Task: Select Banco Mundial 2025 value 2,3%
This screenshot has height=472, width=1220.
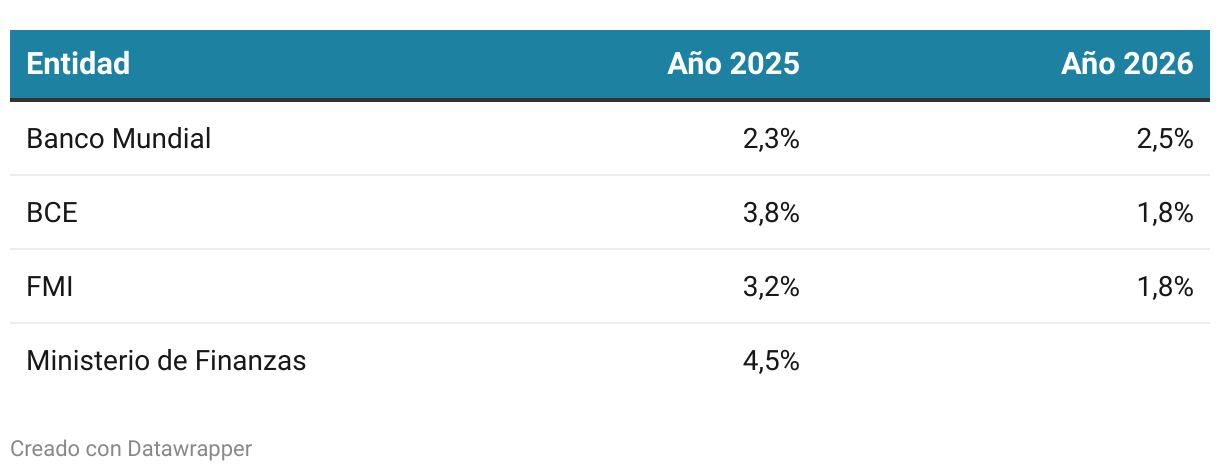Action: point(771,139)
